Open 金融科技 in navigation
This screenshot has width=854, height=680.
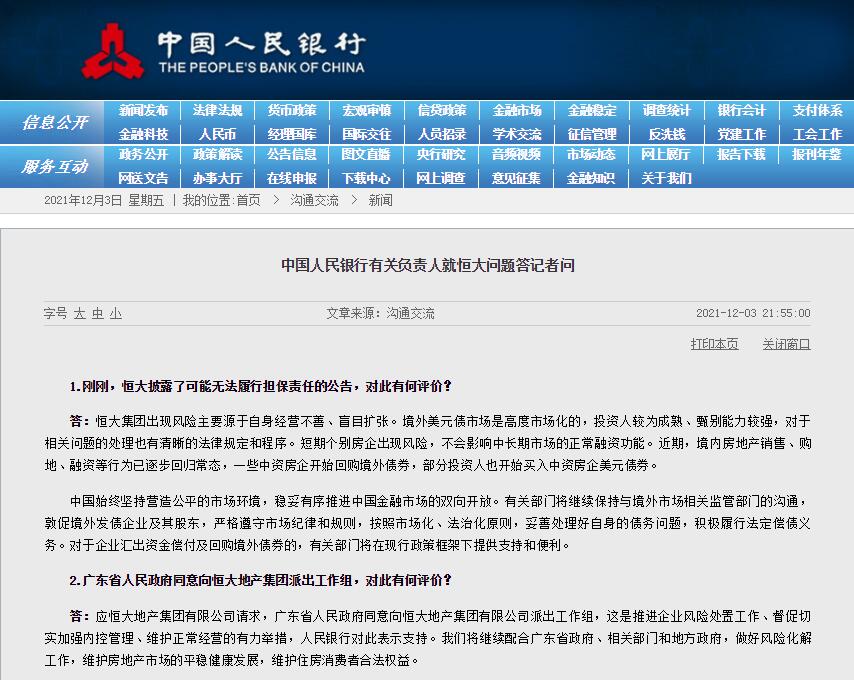point(143,134)
